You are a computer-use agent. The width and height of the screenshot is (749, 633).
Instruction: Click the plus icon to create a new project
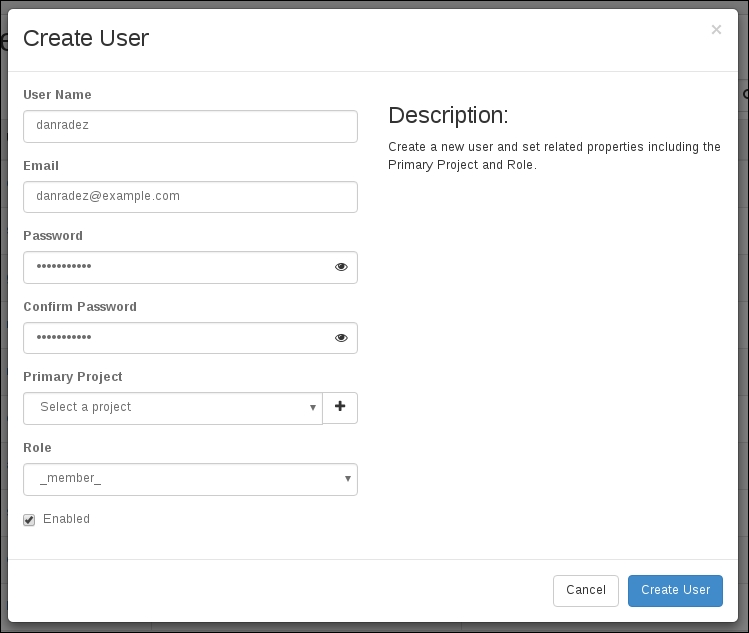(x=340, y=407)
